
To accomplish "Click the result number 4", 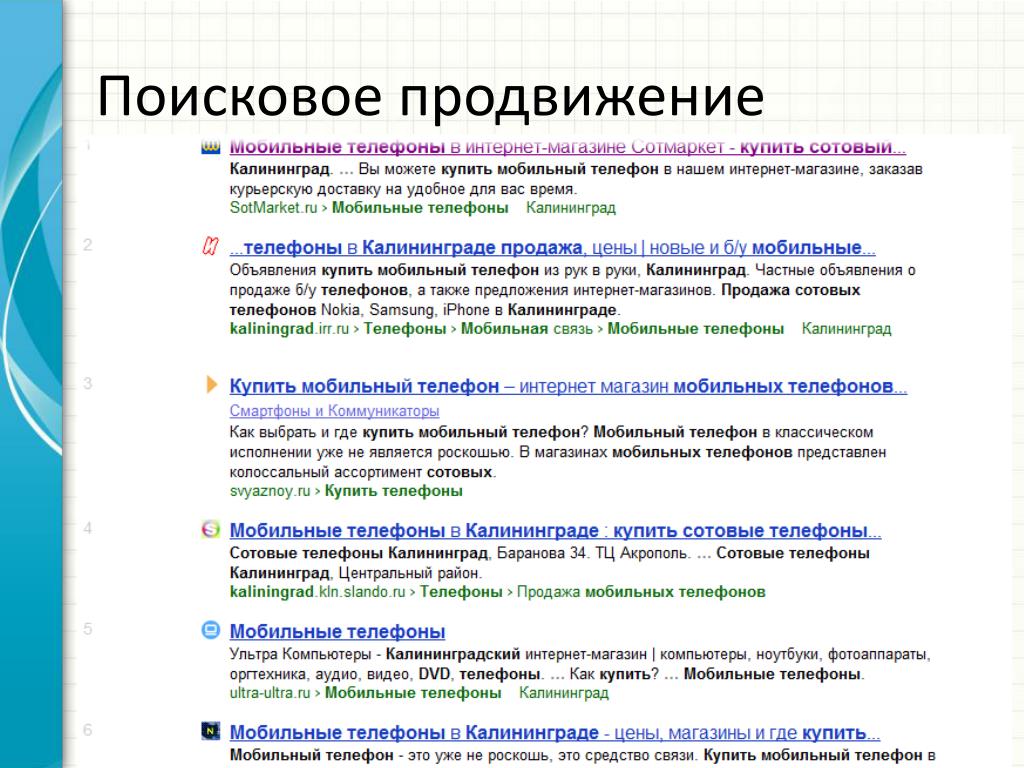I will pos(88,528).
